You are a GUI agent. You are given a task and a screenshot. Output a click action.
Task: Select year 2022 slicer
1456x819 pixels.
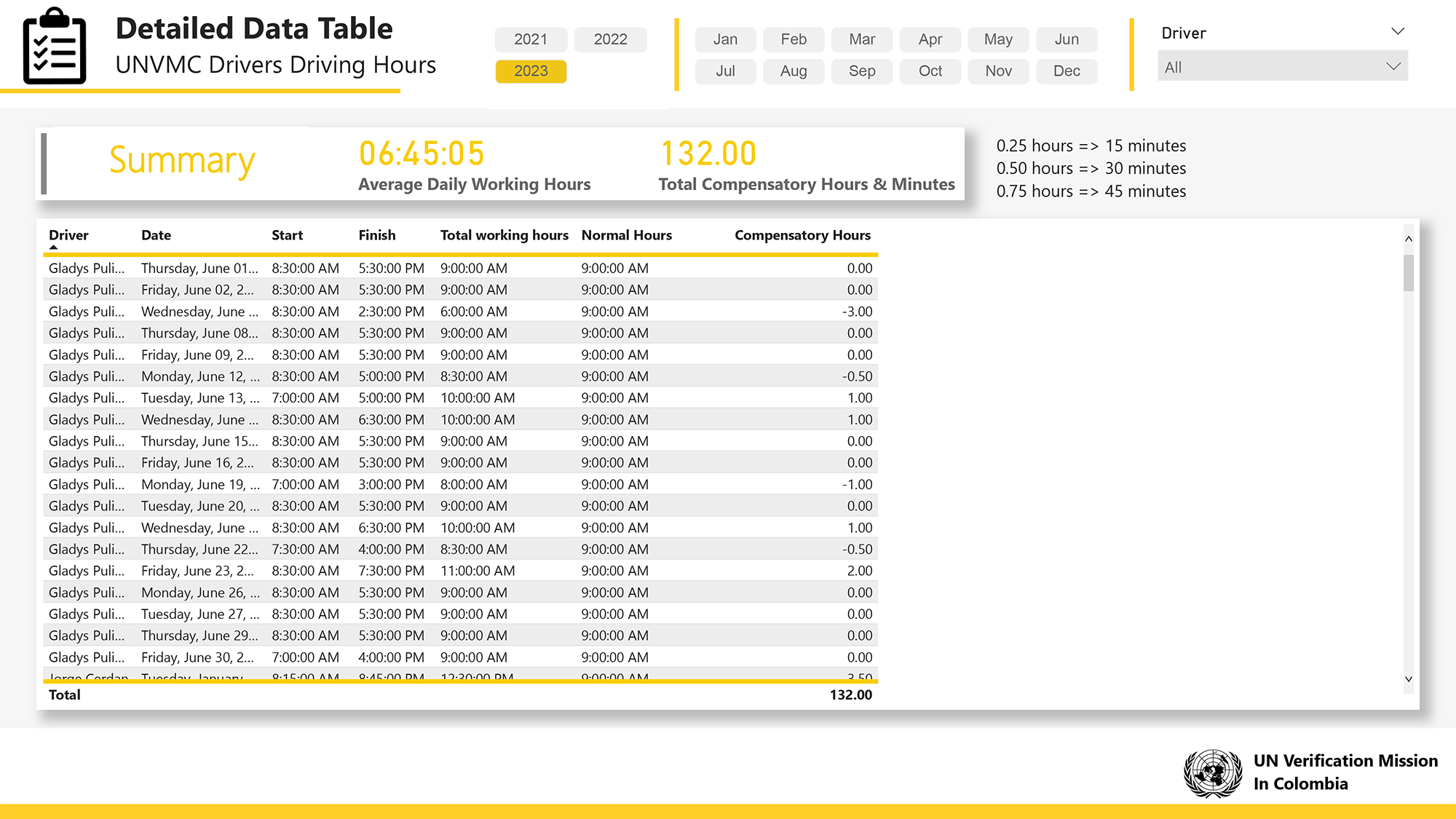coord(610,39)
